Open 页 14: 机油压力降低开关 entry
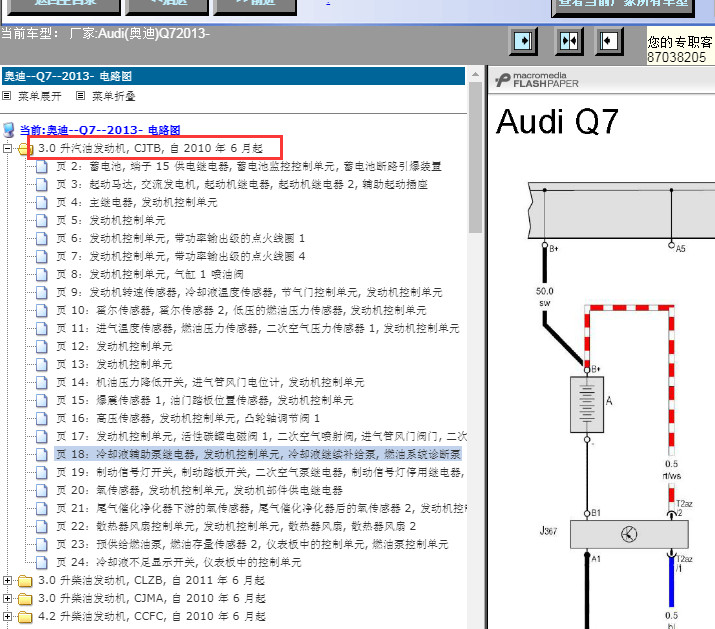This screenshot has height=629, width=715. coord(210,382)
